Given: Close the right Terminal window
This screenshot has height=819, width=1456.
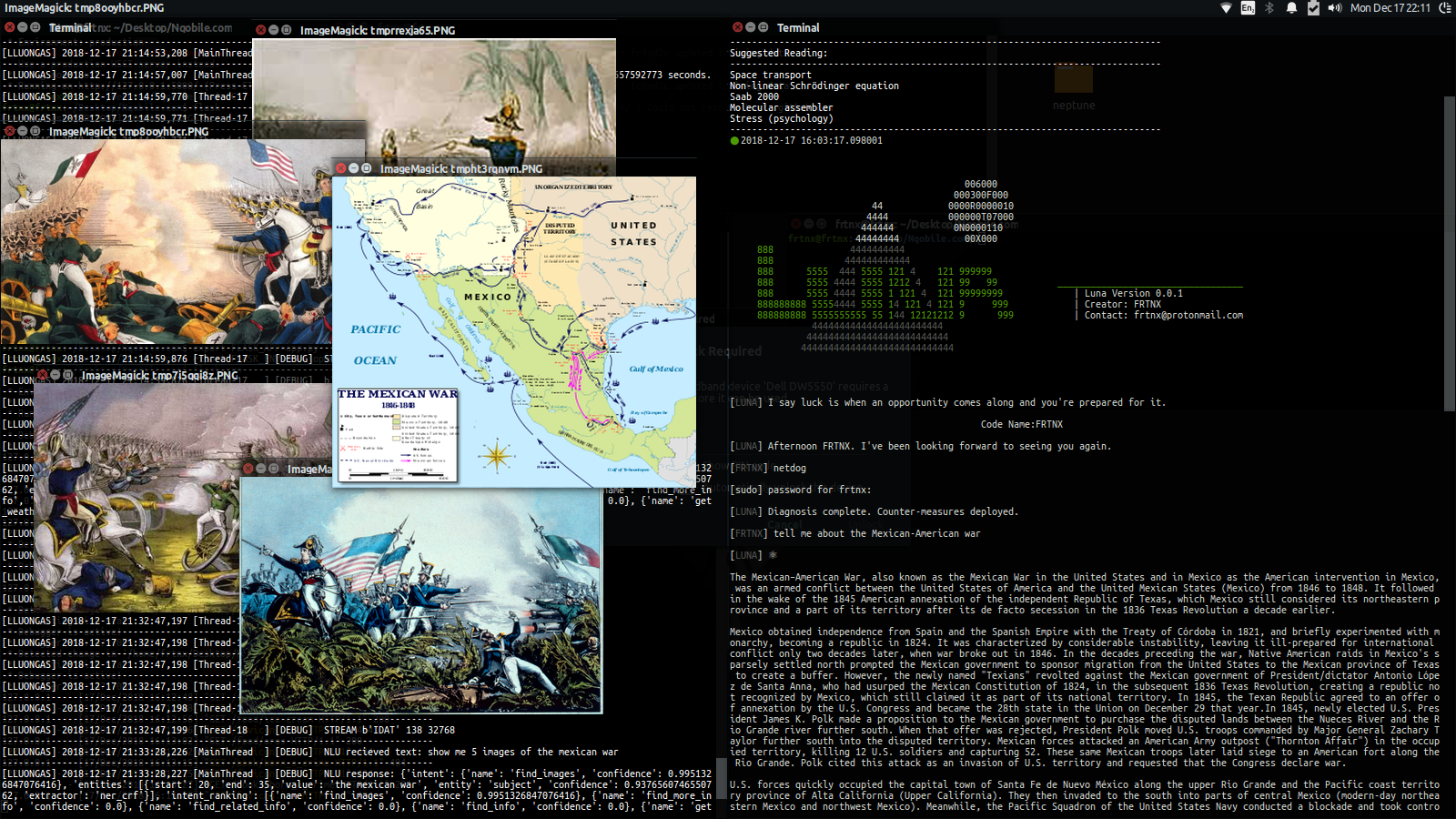Looking at the screenshot, I should pyautogui.click(x=738, y=27).
